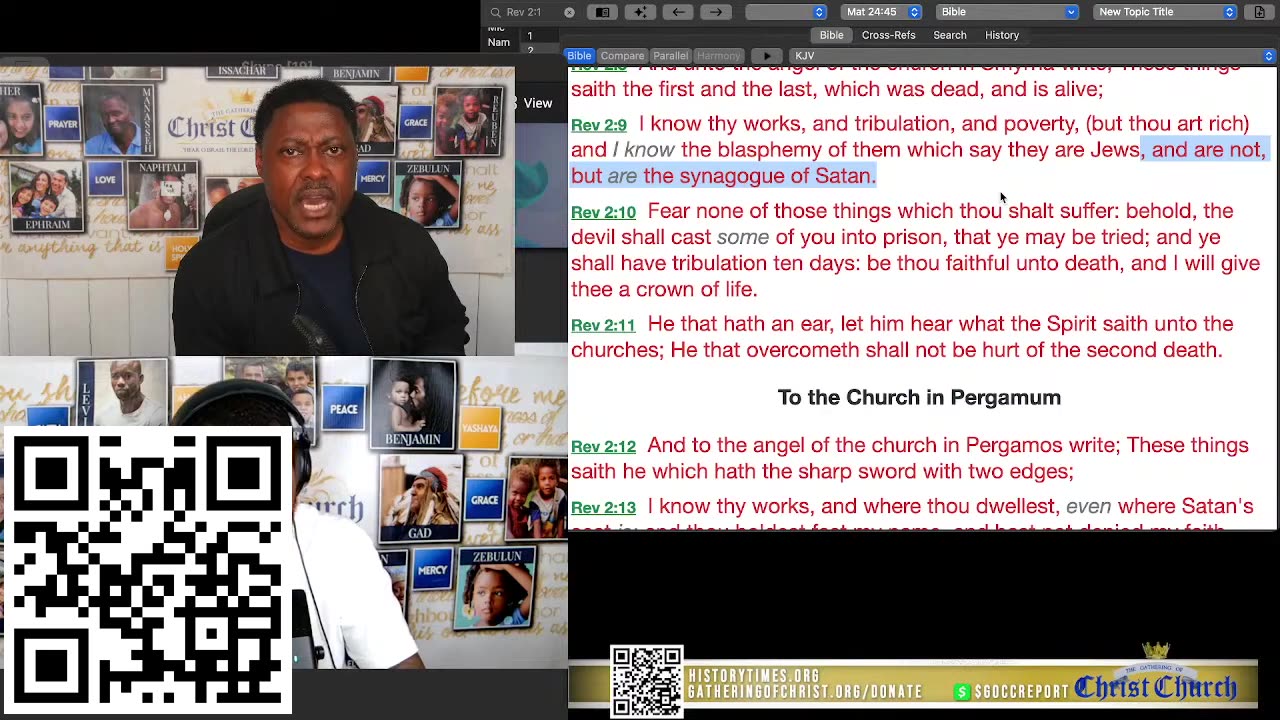Click the green dollar cash icon
This screenshot has width=1280, height=720.
(962, 692)
